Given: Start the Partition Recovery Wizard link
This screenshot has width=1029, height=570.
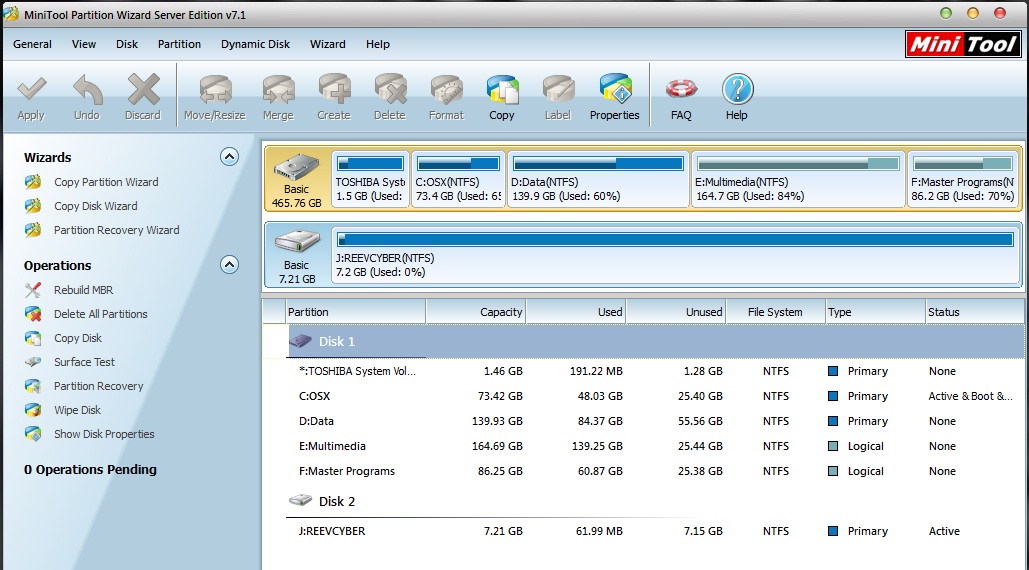Looking at the screenshot, I should 117,230.
